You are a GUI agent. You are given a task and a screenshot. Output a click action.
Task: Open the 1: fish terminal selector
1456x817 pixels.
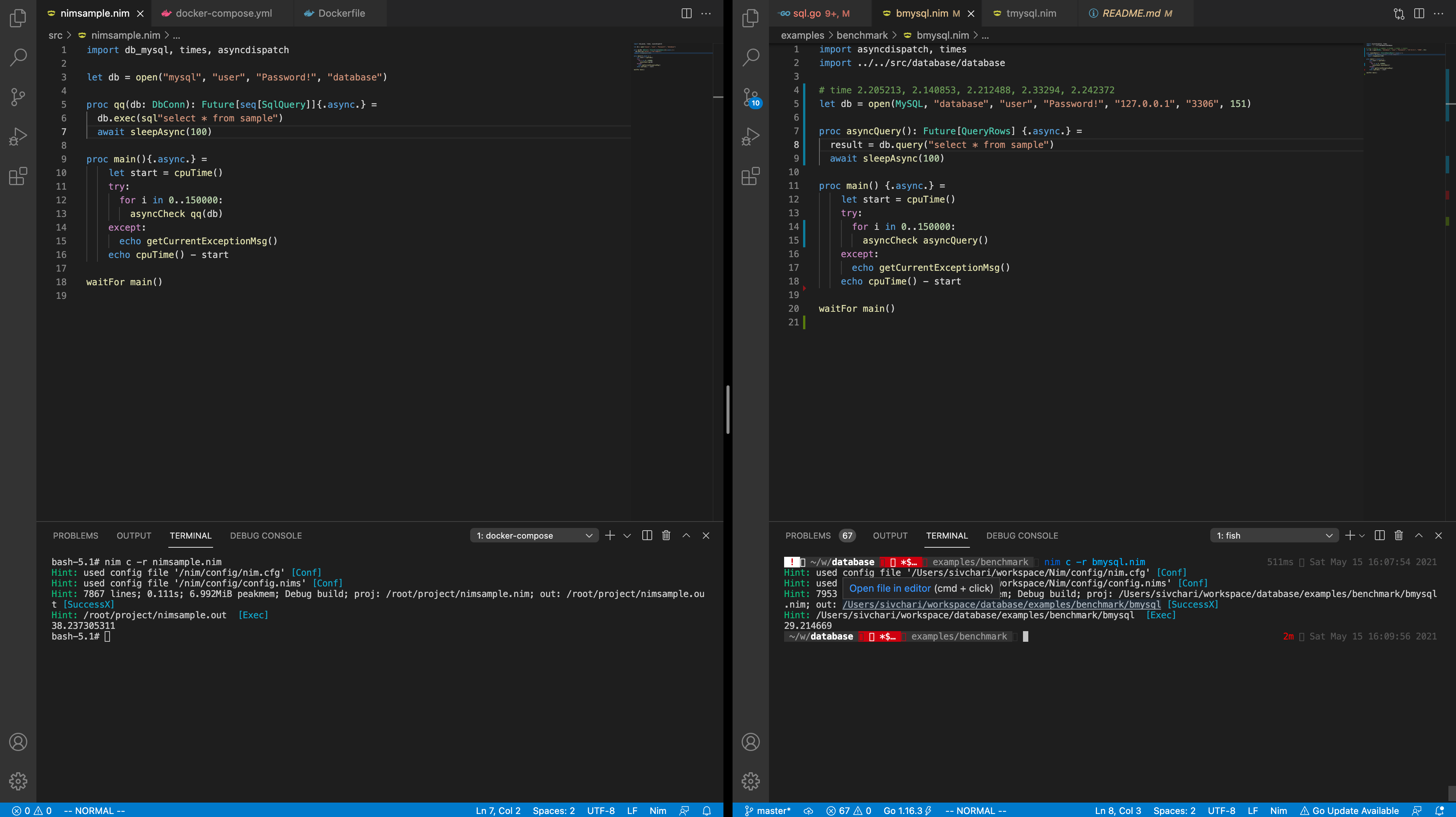coord(1274,536)
